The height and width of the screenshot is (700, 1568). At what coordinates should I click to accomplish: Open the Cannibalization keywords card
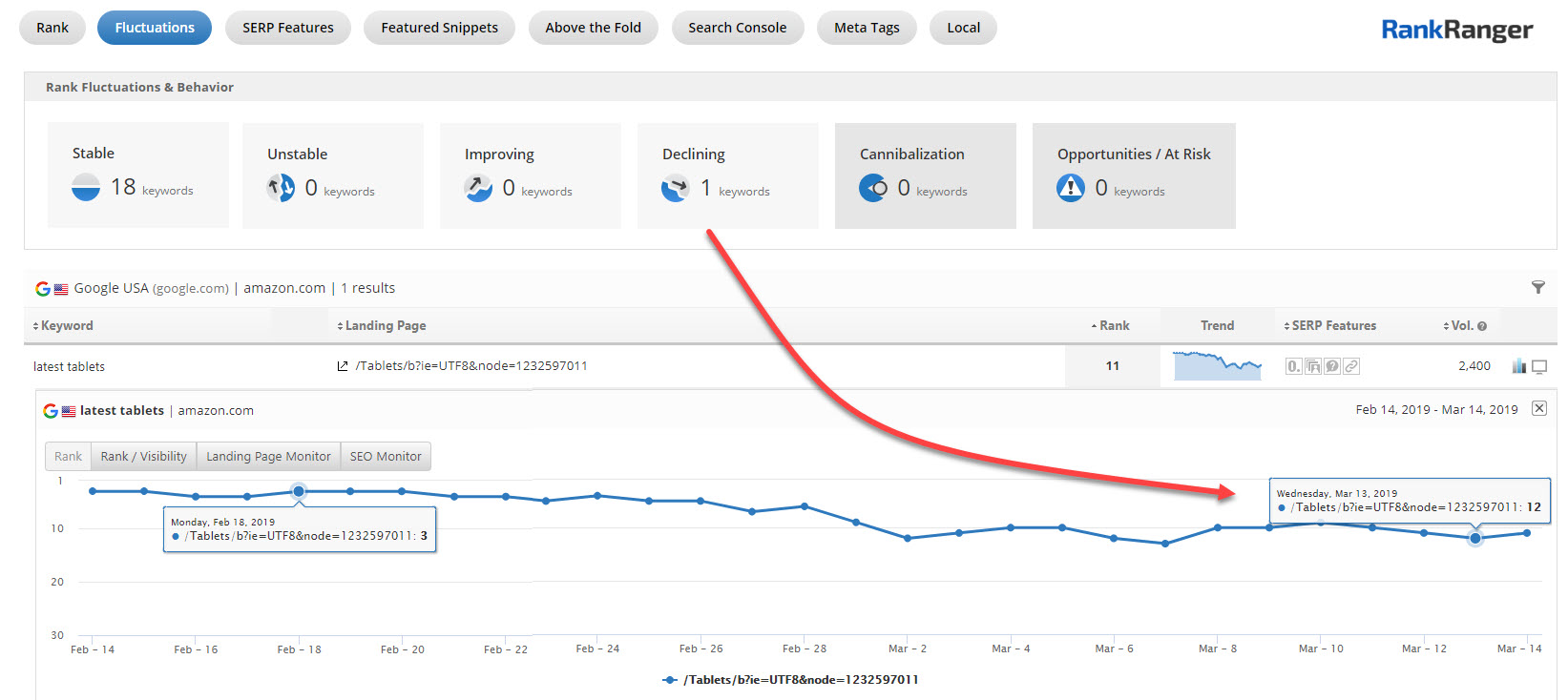tap(925, 175)
